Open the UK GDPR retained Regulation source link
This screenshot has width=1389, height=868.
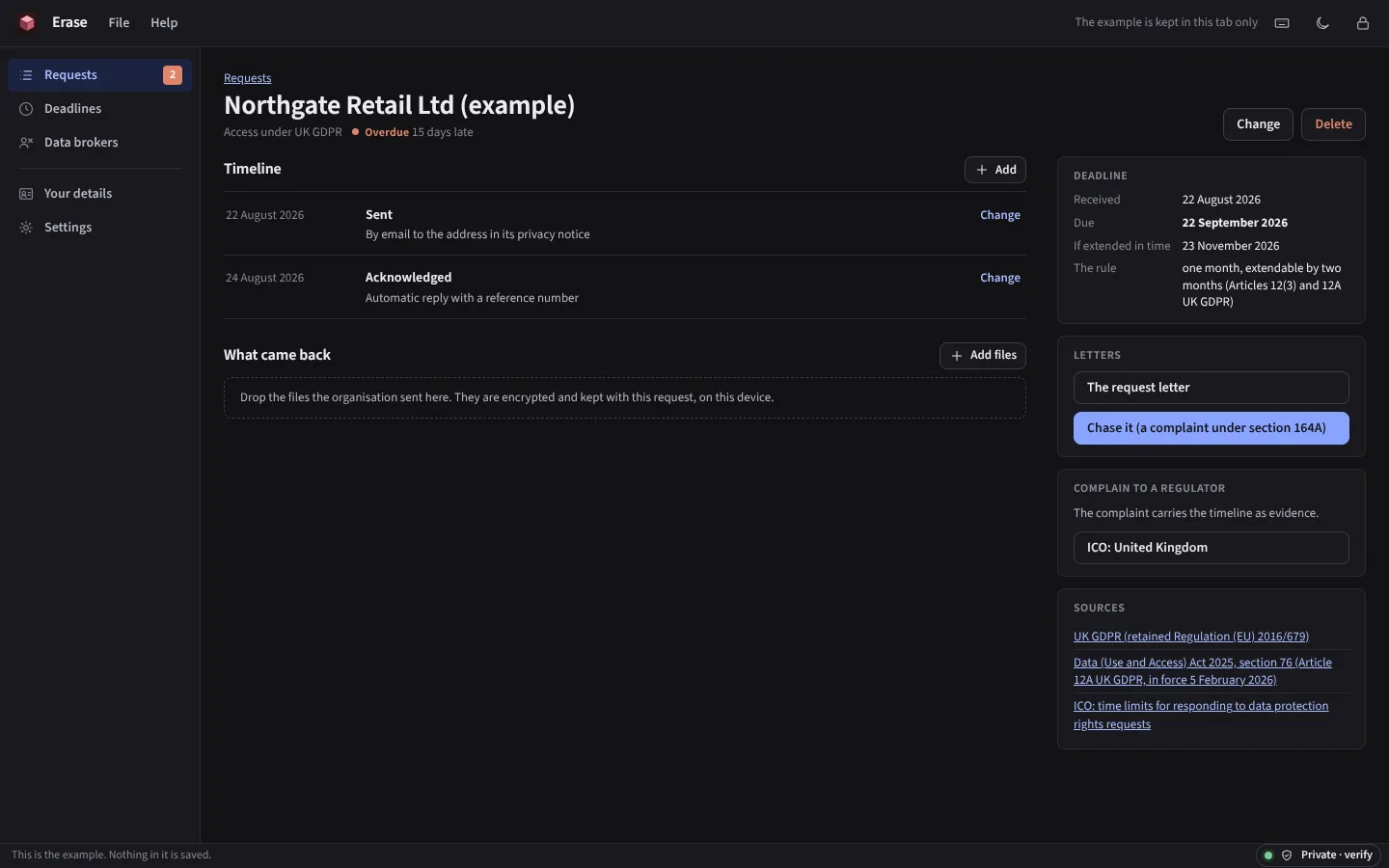click(1191, 637)
